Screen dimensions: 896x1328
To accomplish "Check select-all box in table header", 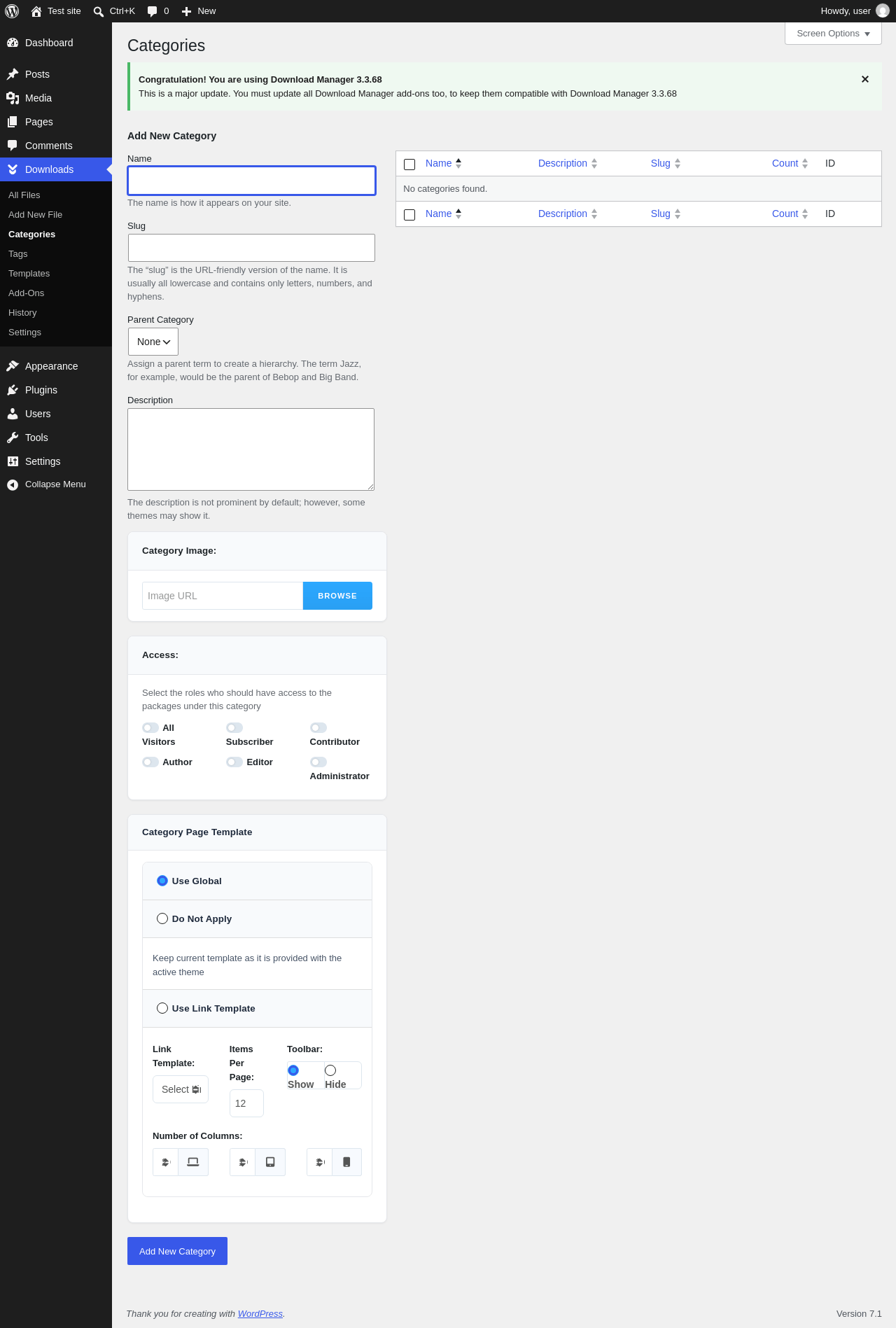I will point(409,165).
